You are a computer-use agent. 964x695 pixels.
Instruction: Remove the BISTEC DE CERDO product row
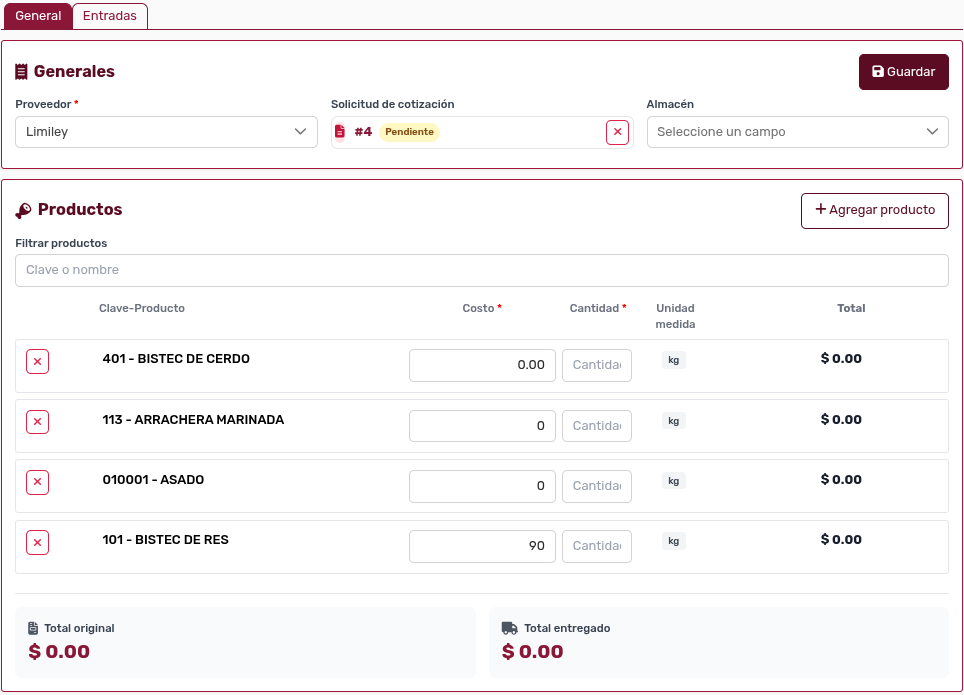pyautogui.click(x=37, y=362)
